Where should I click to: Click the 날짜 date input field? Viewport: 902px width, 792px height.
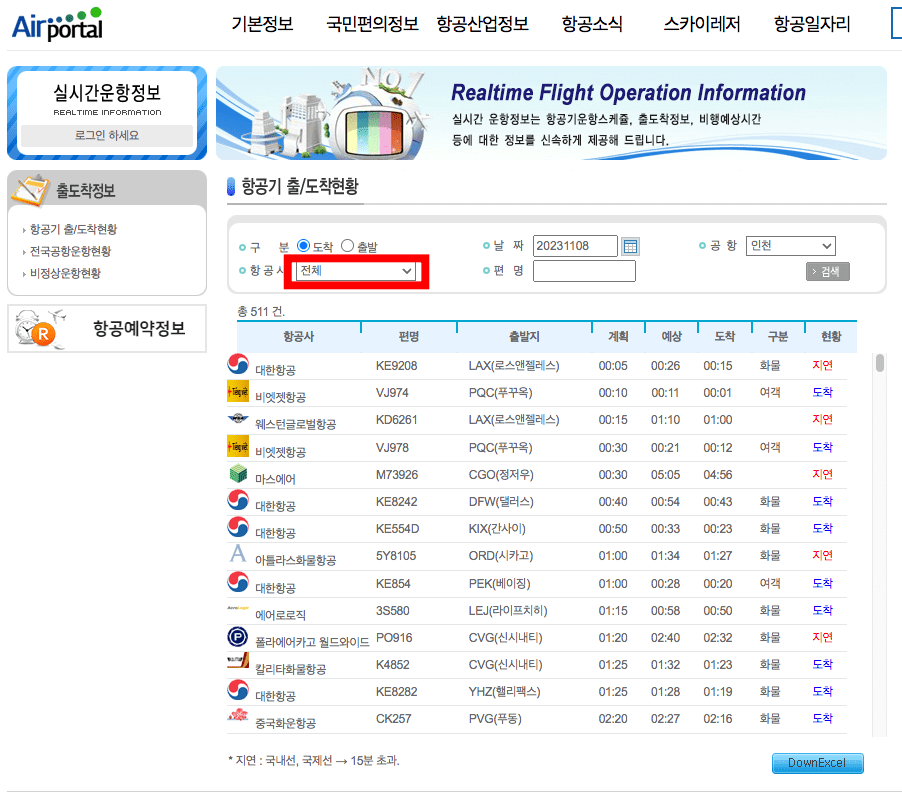575,246
